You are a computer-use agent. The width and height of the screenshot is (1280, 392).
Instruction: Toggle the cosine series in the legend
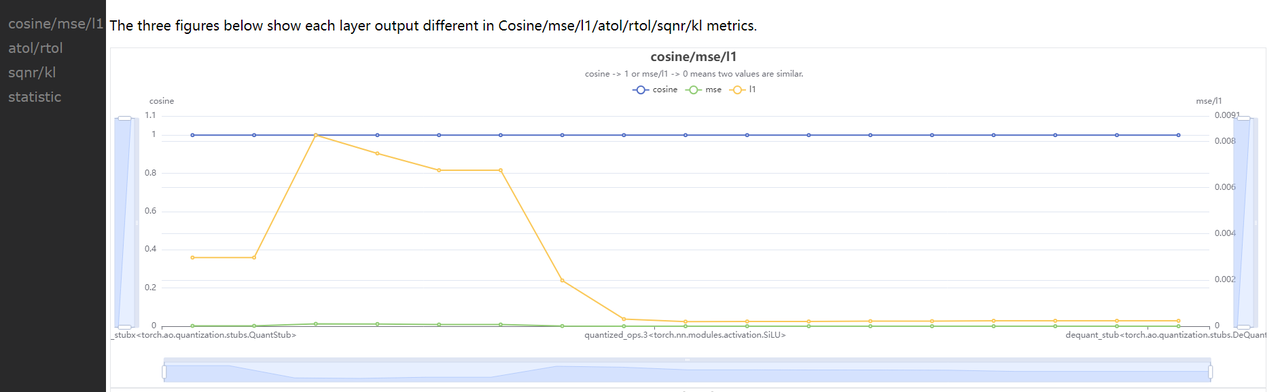656,90
